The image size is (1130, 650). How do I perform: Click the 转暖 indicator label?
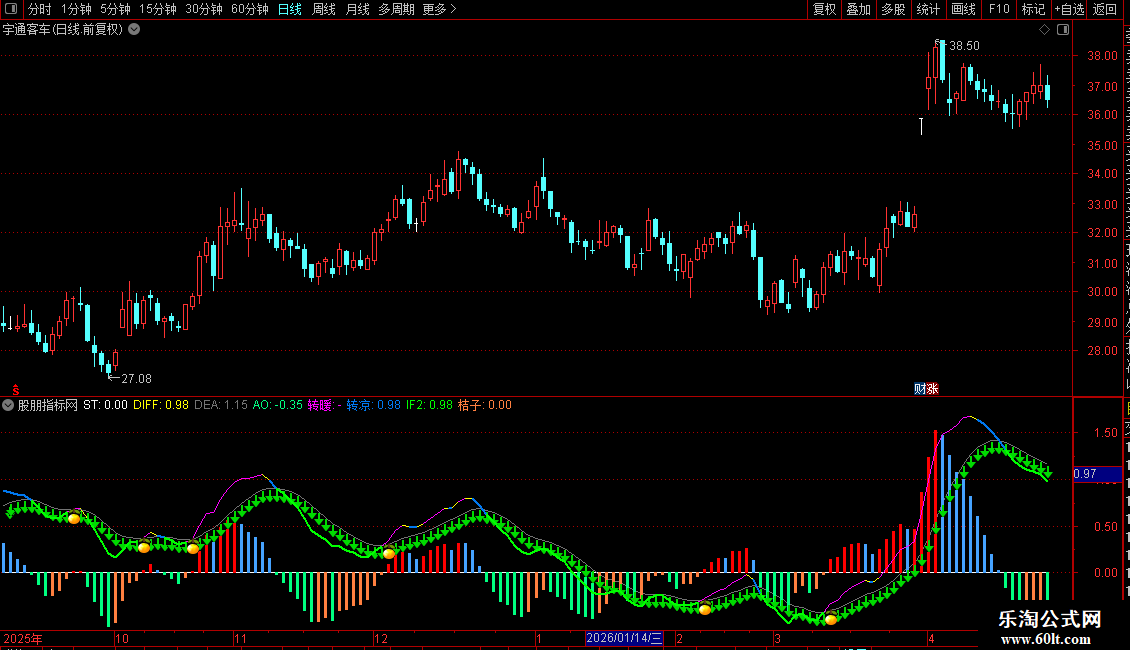[x=324, y=405]
